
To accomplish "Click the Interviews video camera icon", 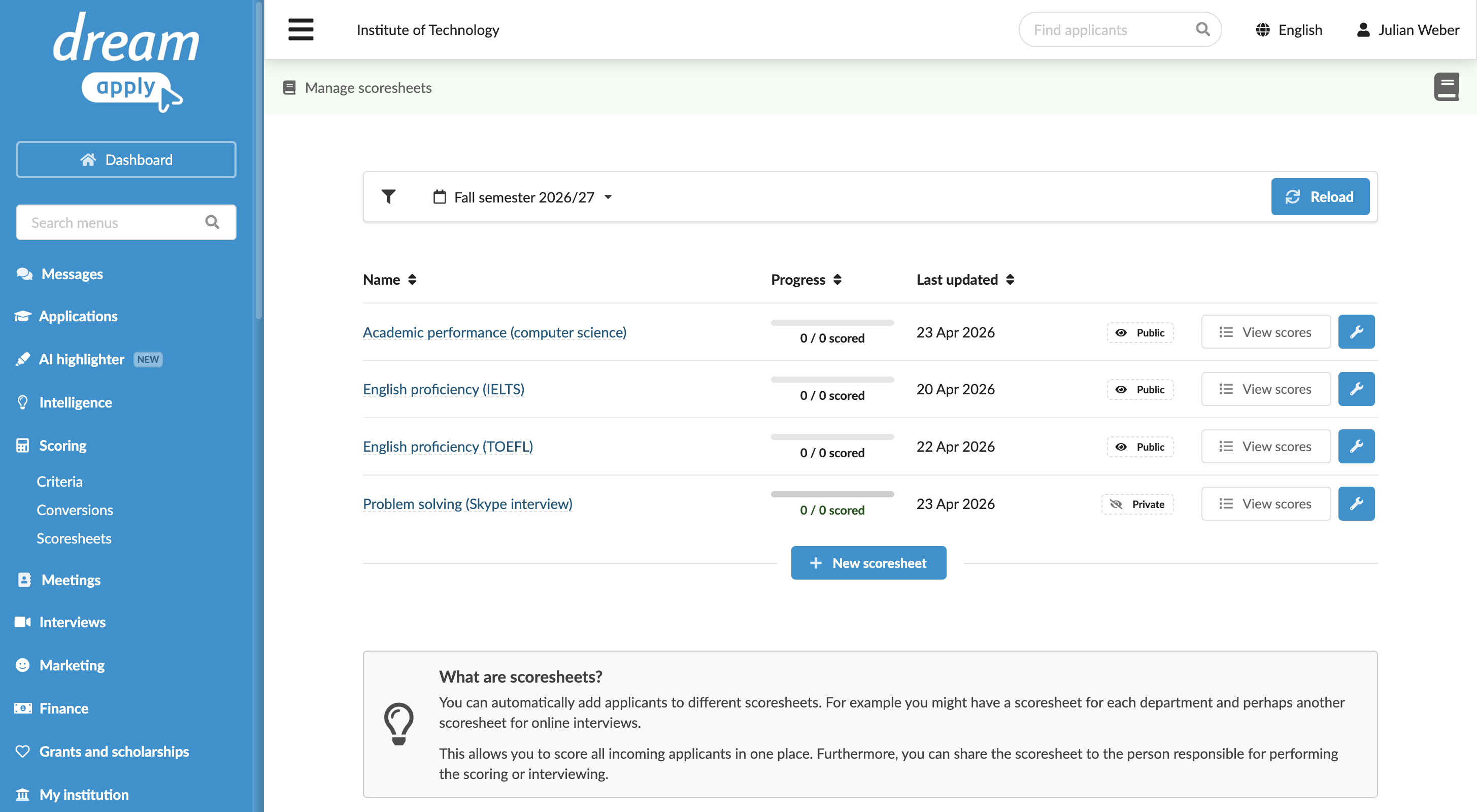I will click(x=22, y=622).
